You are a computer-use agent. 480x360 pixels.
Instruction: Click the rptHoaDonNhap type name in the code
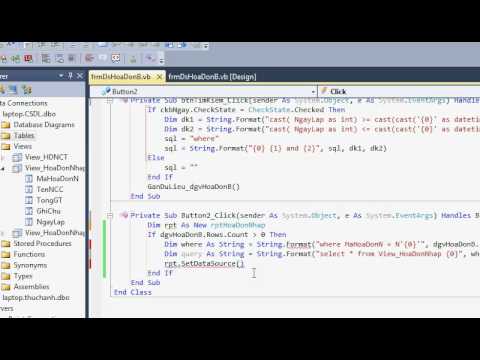pos(238,225)
